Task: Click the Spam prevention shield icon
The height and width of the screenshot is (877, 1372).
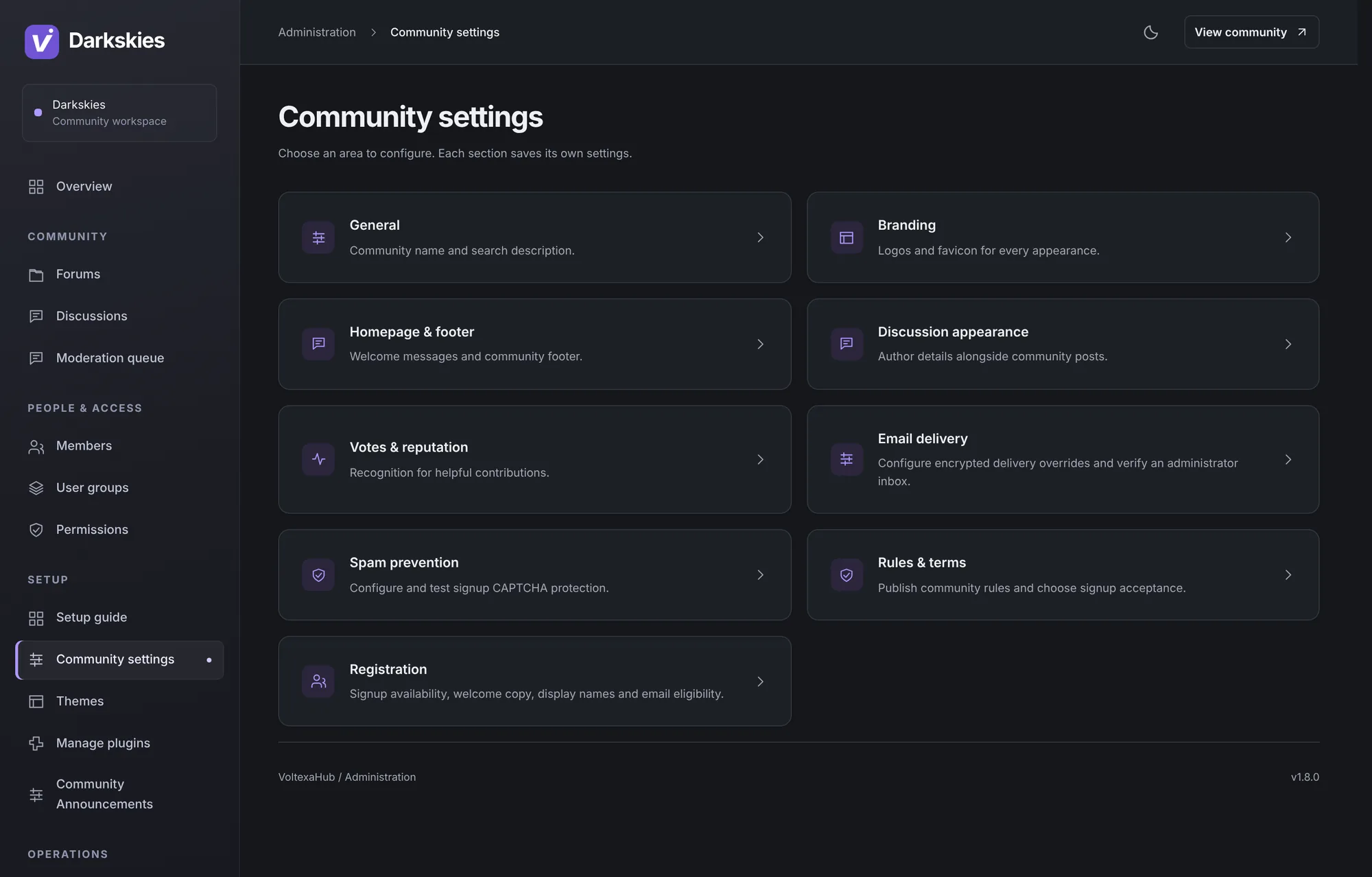Action: coord(318,575)
